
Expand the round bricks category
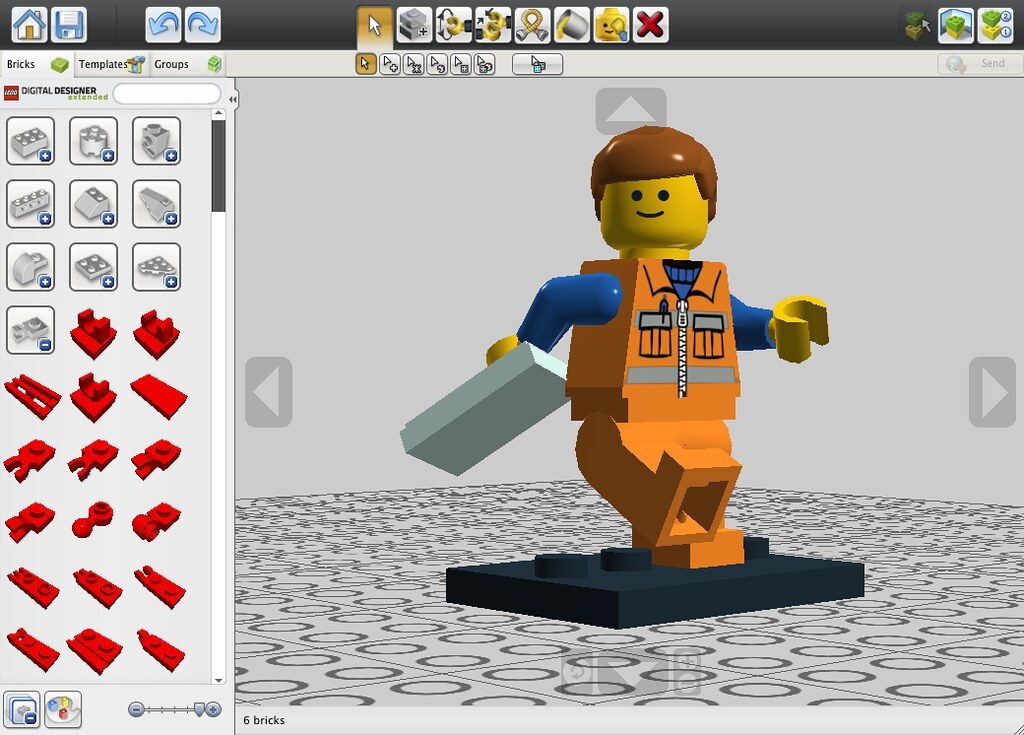pyautogui.click(x=93, y=140)
